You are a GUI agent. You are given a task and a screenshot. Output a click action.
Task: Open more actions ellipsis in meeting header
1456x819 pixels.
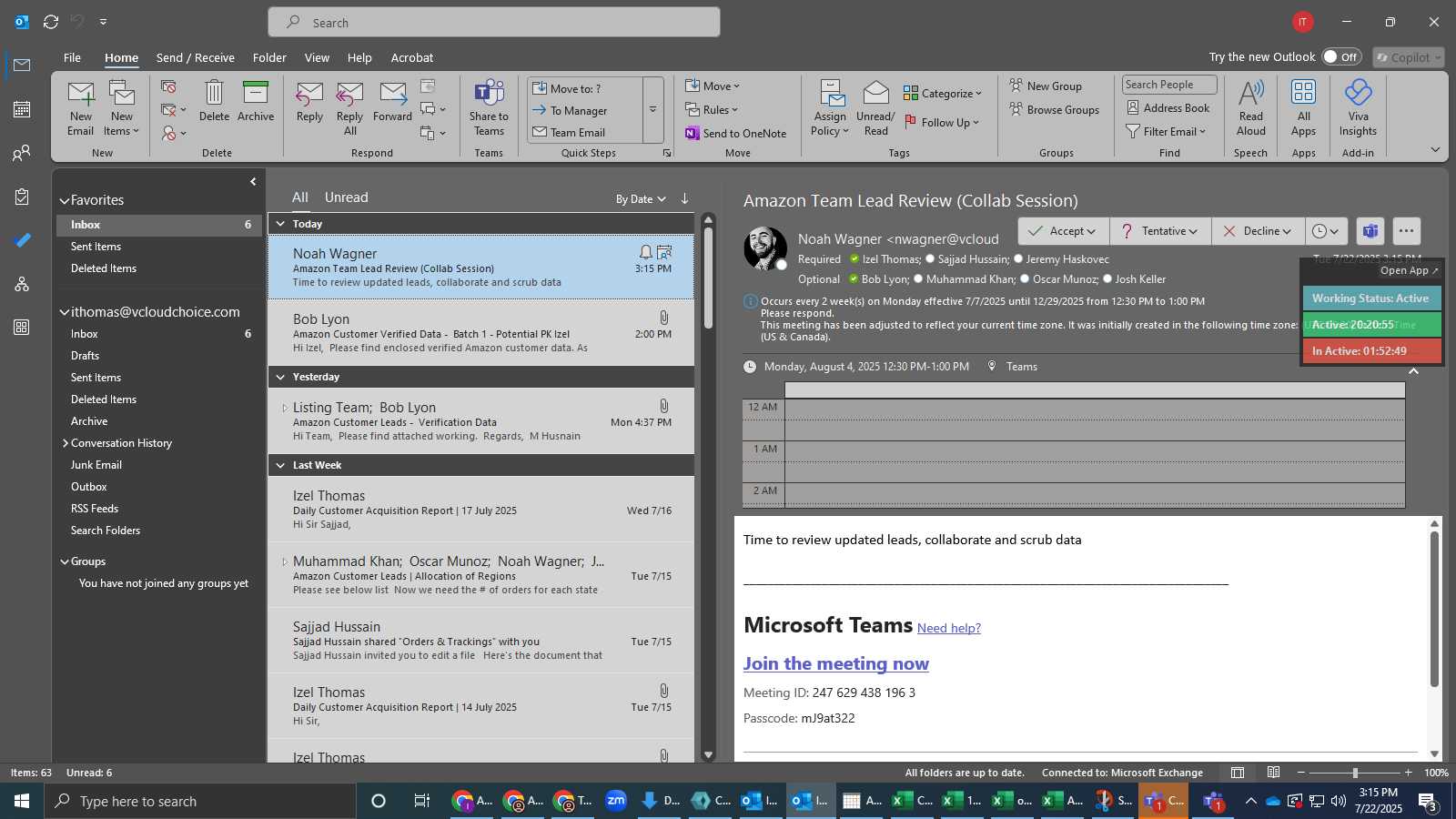pyautogui.click(x=1406, y=231)
